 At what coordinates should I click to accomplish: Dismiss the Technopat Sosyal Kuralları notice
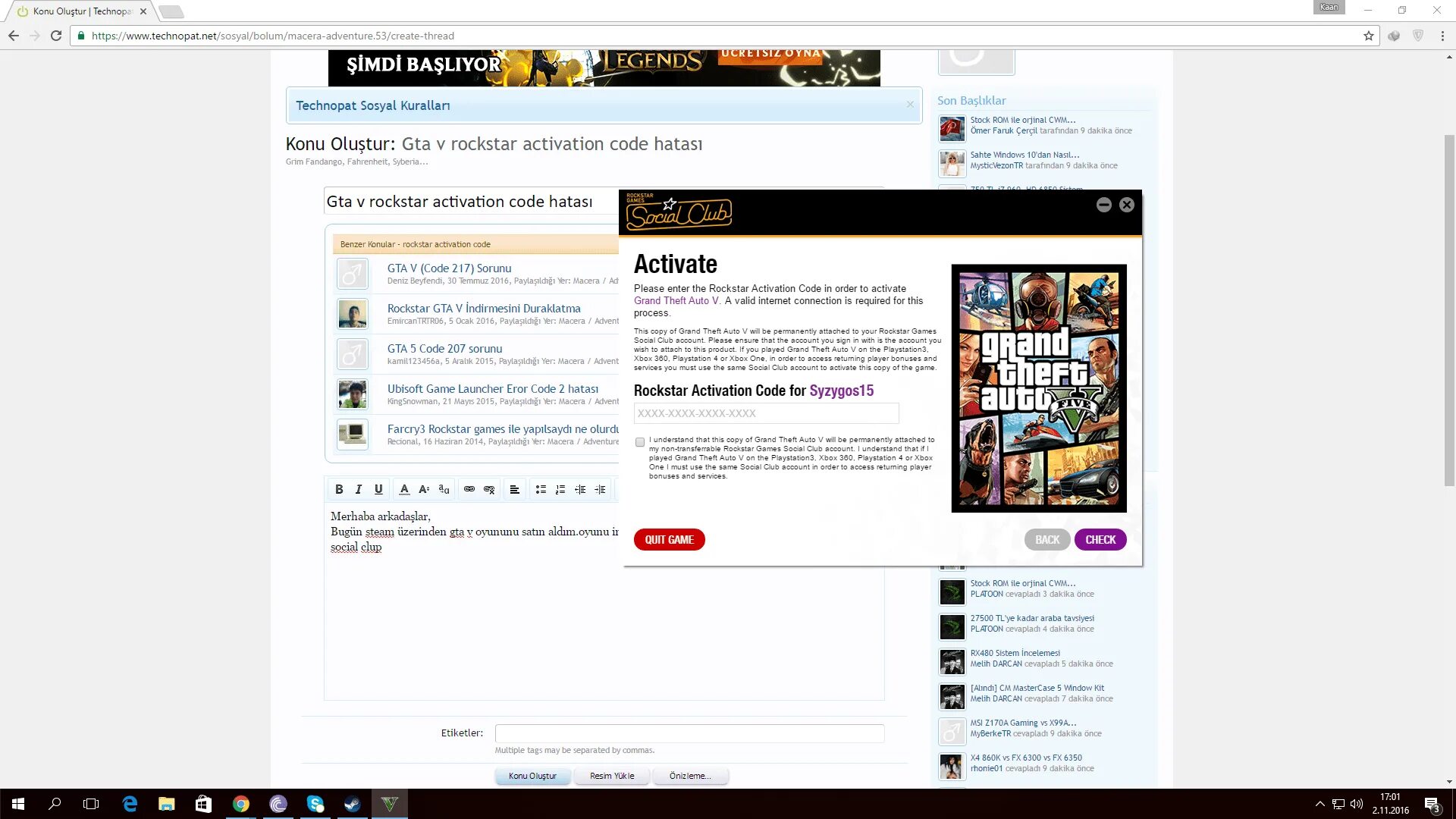[910, 105]
